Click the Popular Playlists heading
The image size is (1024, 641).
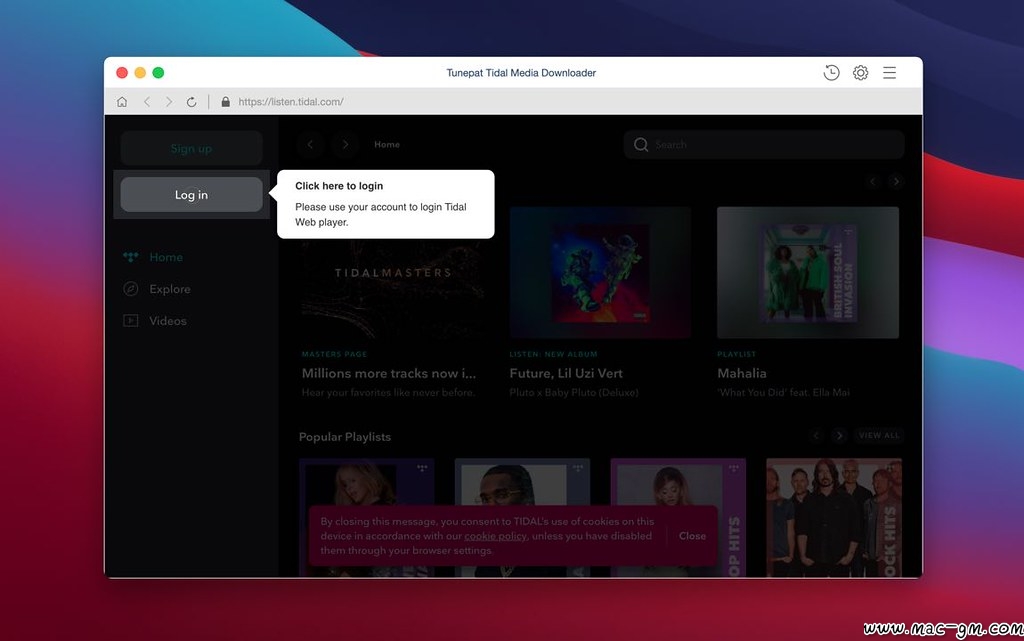tap(345, 437)
